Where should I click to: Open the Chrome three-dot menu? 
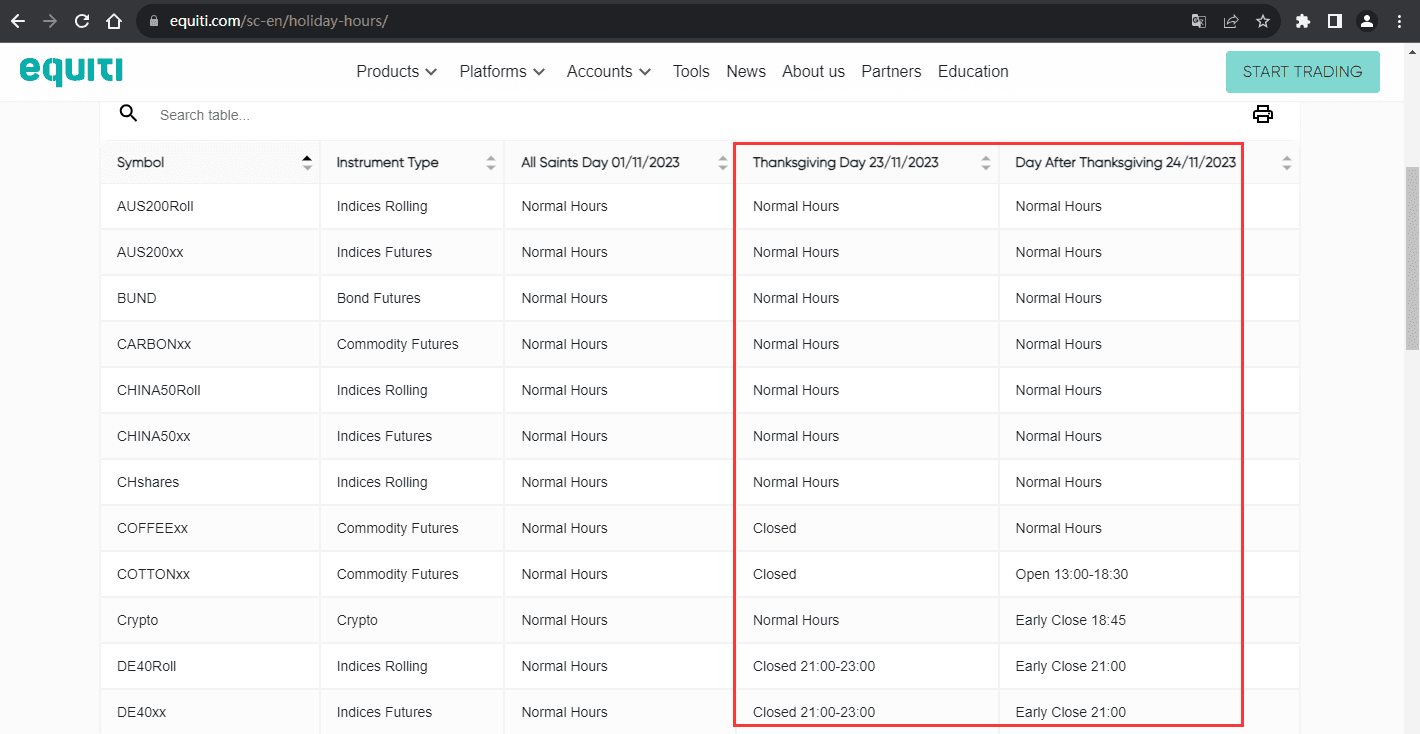coord(1399,21)
